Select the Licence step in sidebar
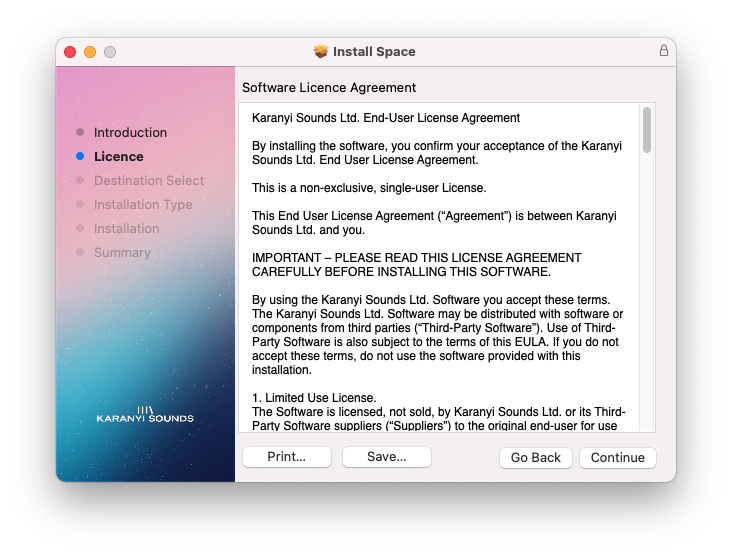 pos(119,156)
